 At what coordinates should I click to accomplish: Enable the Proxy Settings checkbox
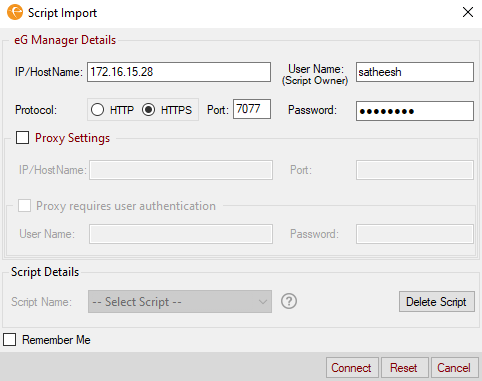[22, 137]
